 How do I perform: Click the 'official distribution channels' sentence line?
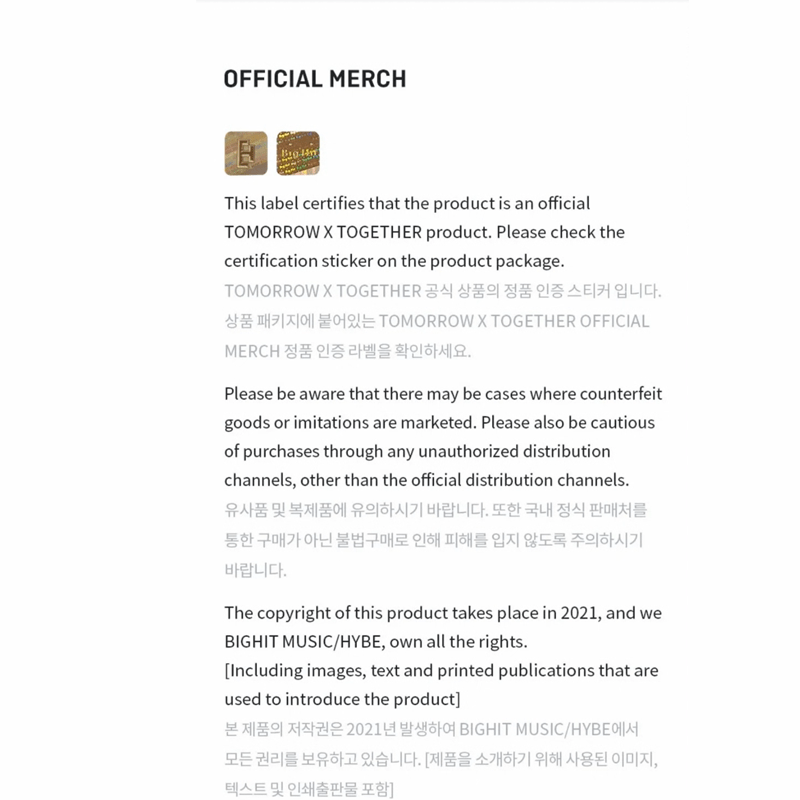[426, 480]
